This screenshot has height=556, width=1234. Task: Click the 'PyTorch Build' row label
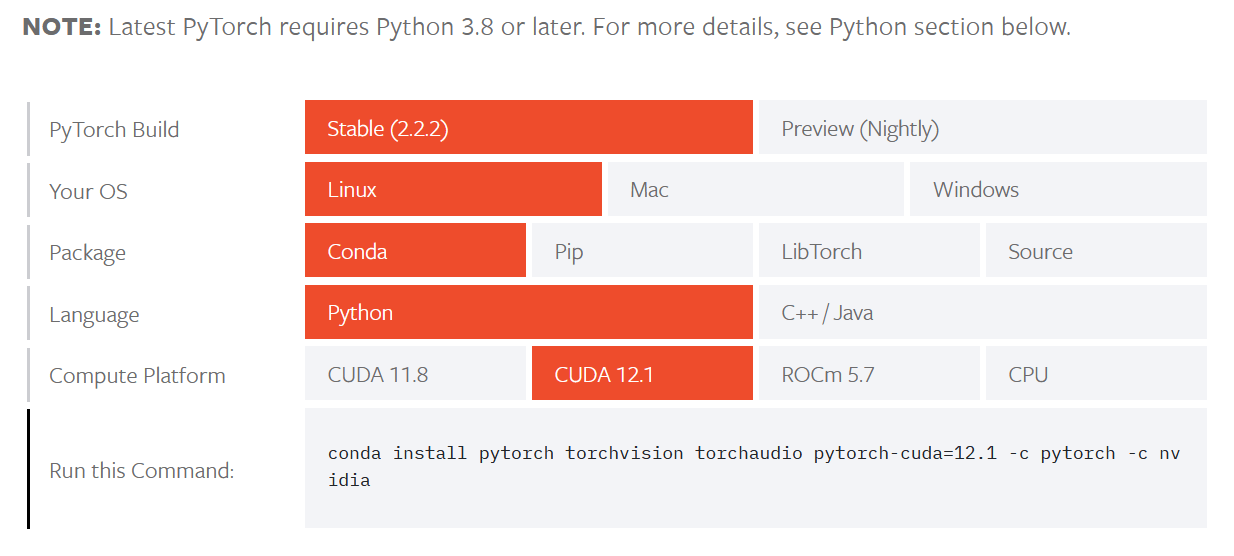pos(114,130)
